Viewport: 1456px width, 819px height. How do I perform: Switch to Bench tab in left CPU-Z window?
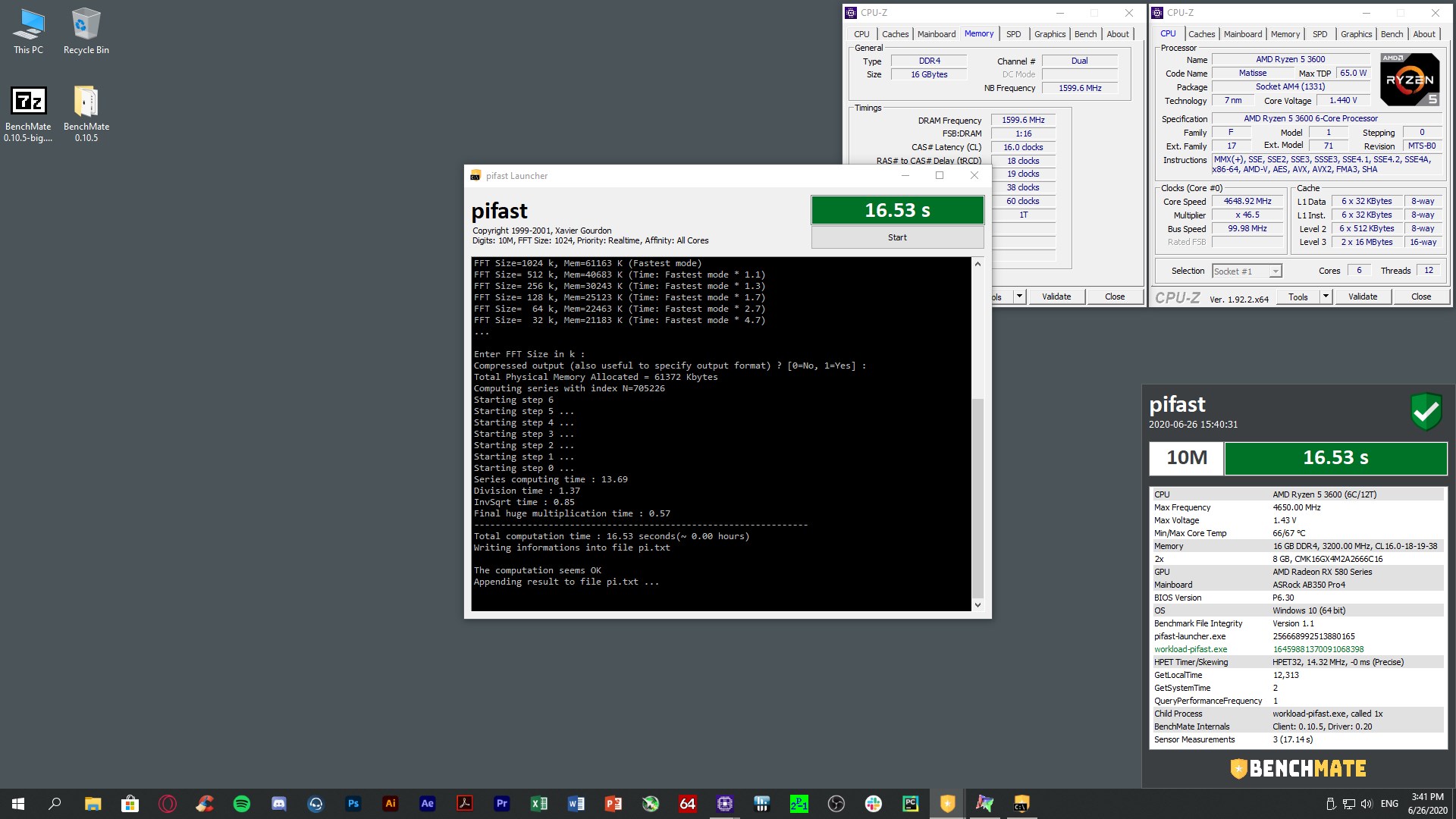coord(1085,34)
